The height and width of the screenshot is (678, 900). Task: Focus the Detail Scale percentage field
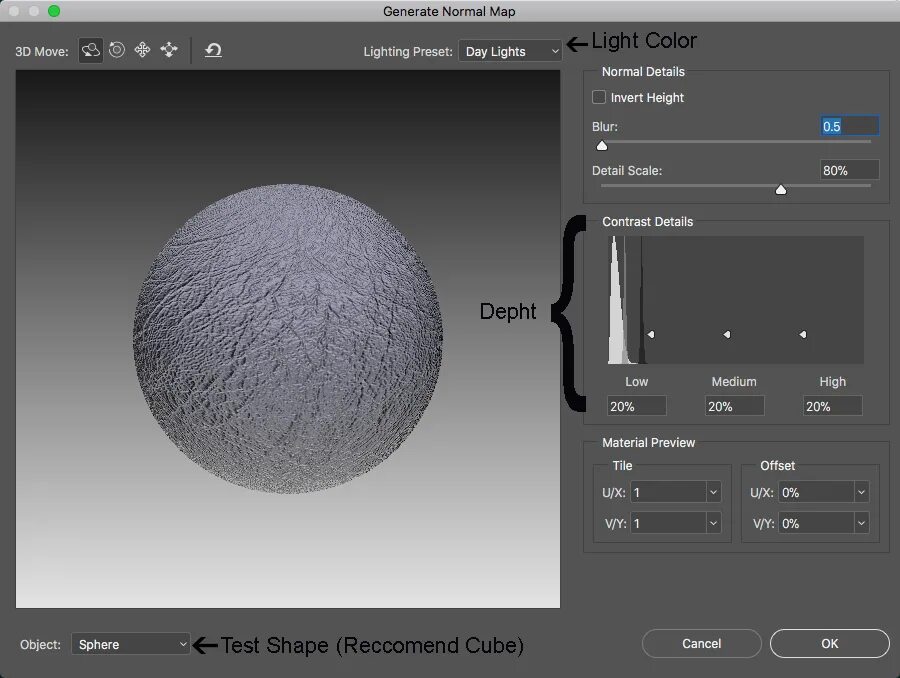click(849, 170)
